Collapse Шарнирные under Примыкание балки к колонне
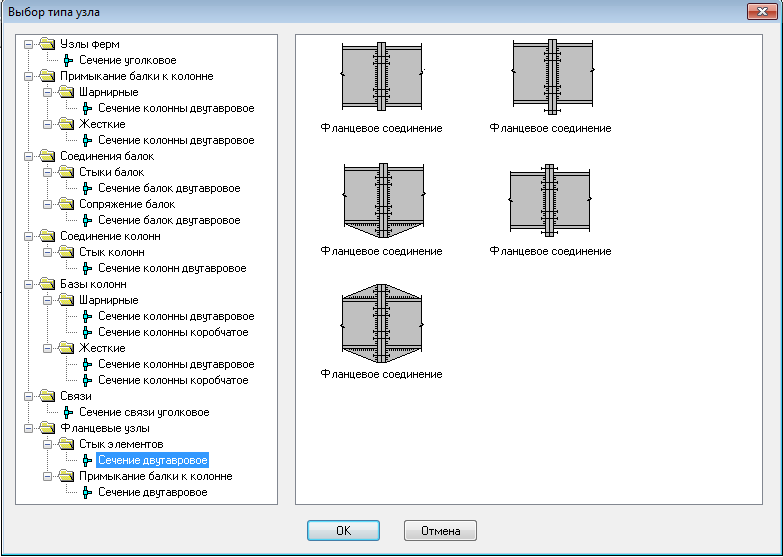Image resolution: width=783 pixels, height=557 pixels. point(47,92)
